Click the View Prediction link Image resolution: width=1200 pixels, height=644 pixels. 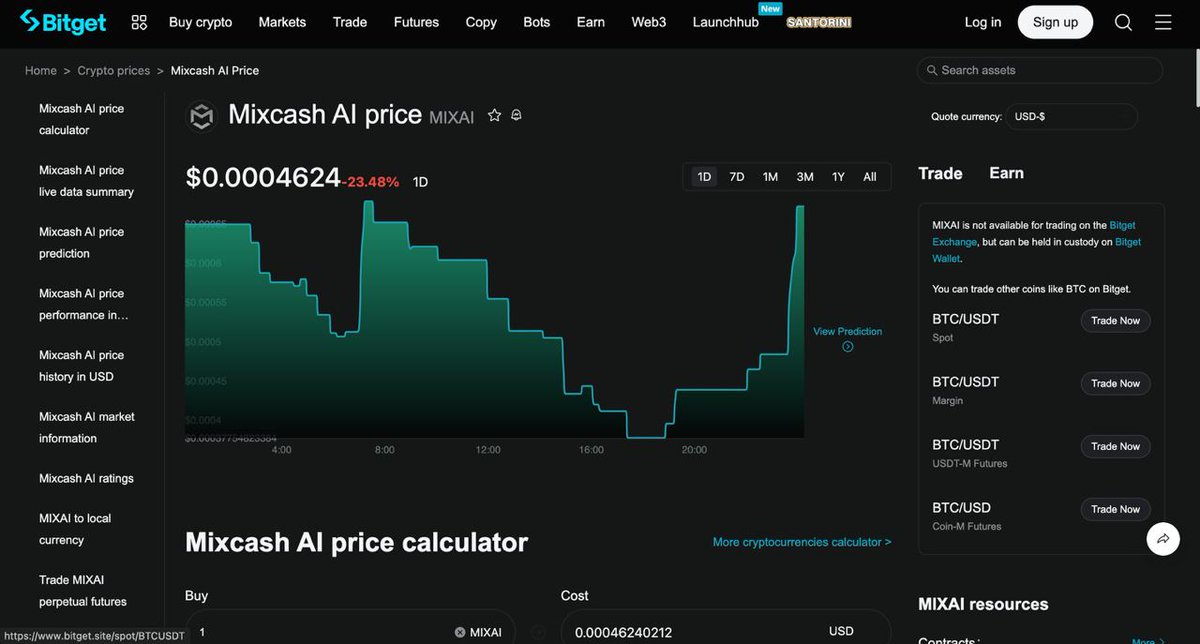click(x=847, y=331)
